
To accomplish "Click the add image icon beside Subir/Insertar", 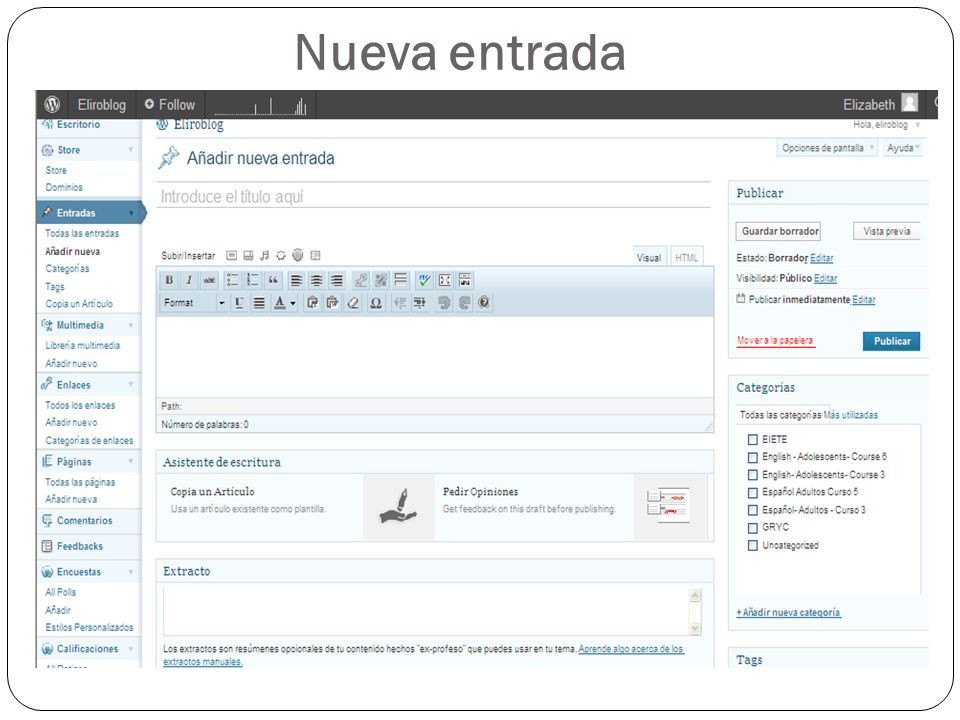I will (x=231, y=255).
